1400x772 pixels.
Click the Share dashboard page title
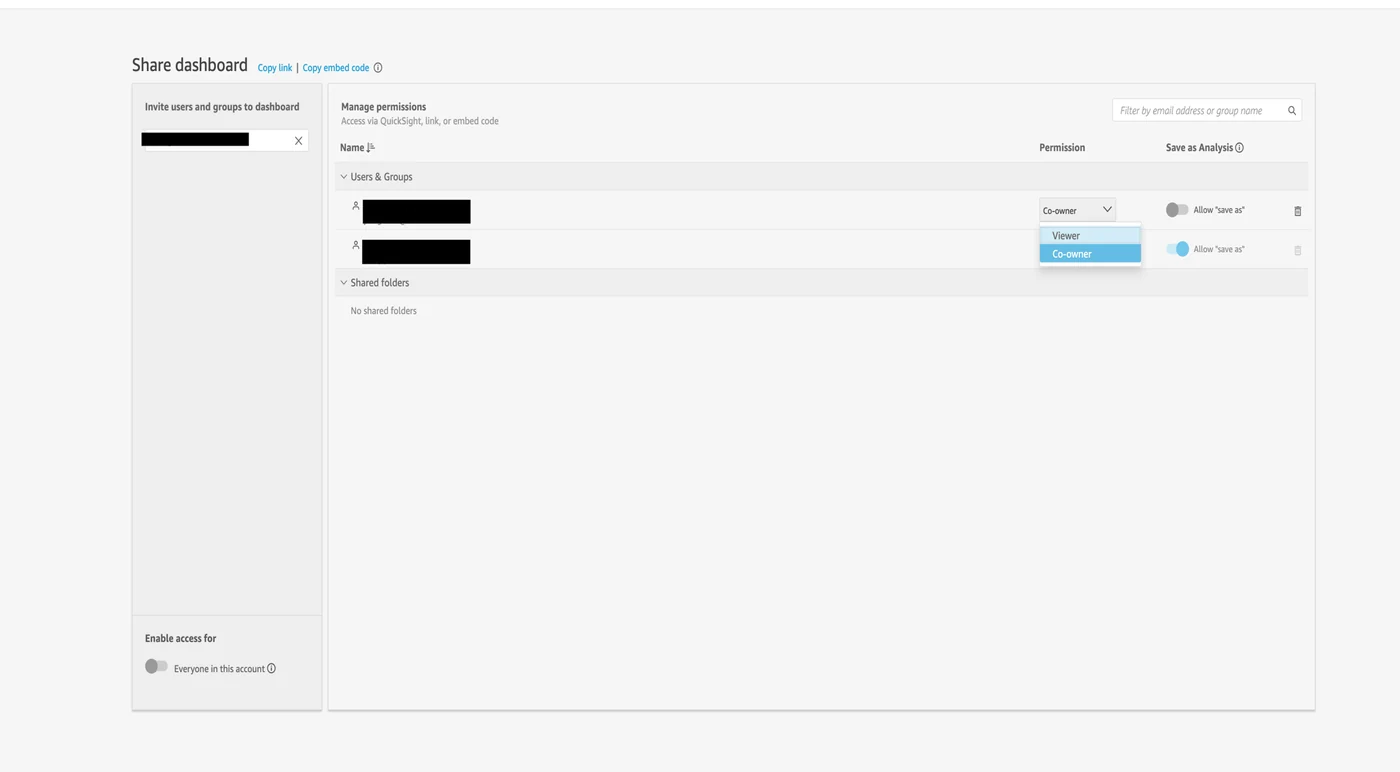click(x=190, y=65)
